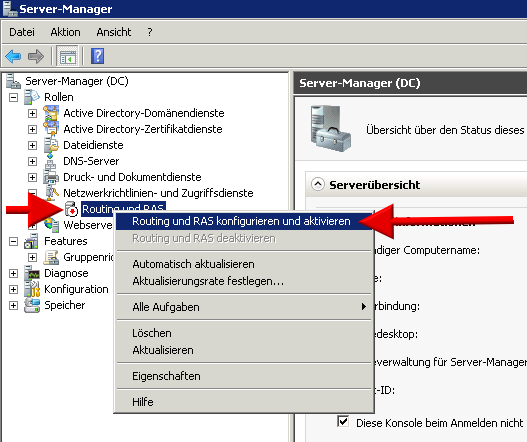Select the Dateidienste tree label
Screen dimensions: 527x442
(93, 145)
